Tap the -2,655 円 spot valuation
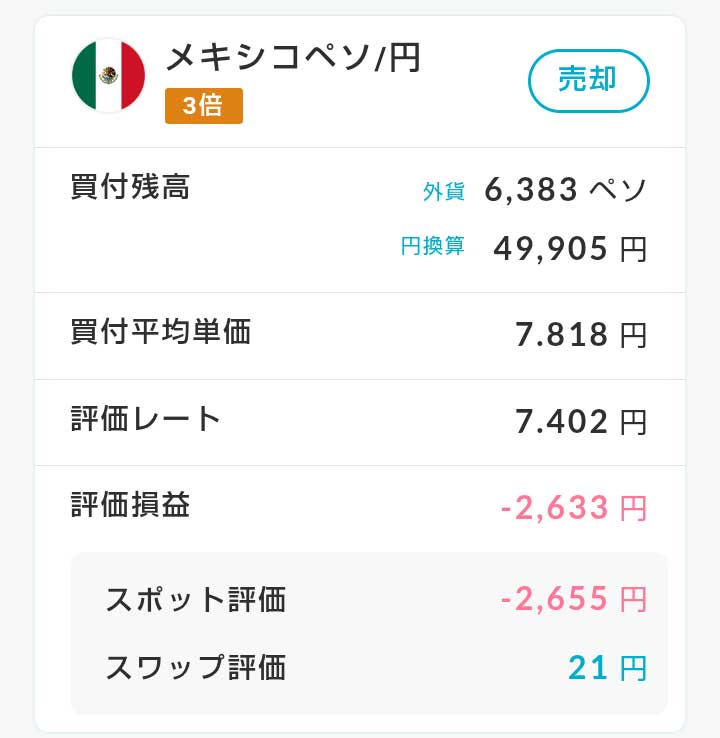Image resolution: width=720 pixels, height=738 pixels. click(574, 599)
